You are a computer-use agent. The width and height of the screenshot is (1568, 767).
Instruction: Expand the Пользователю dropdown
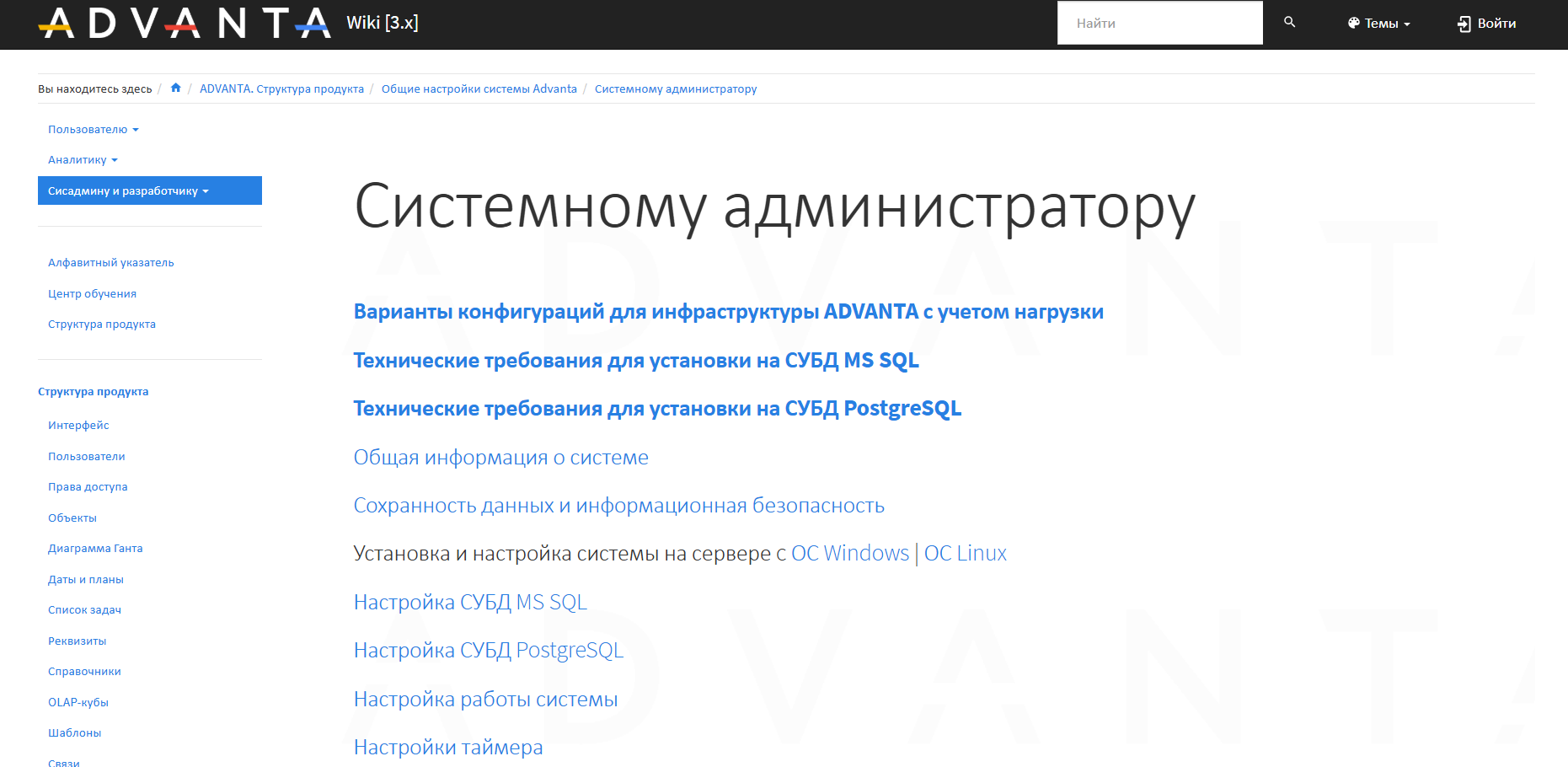(x=93, y=130)
